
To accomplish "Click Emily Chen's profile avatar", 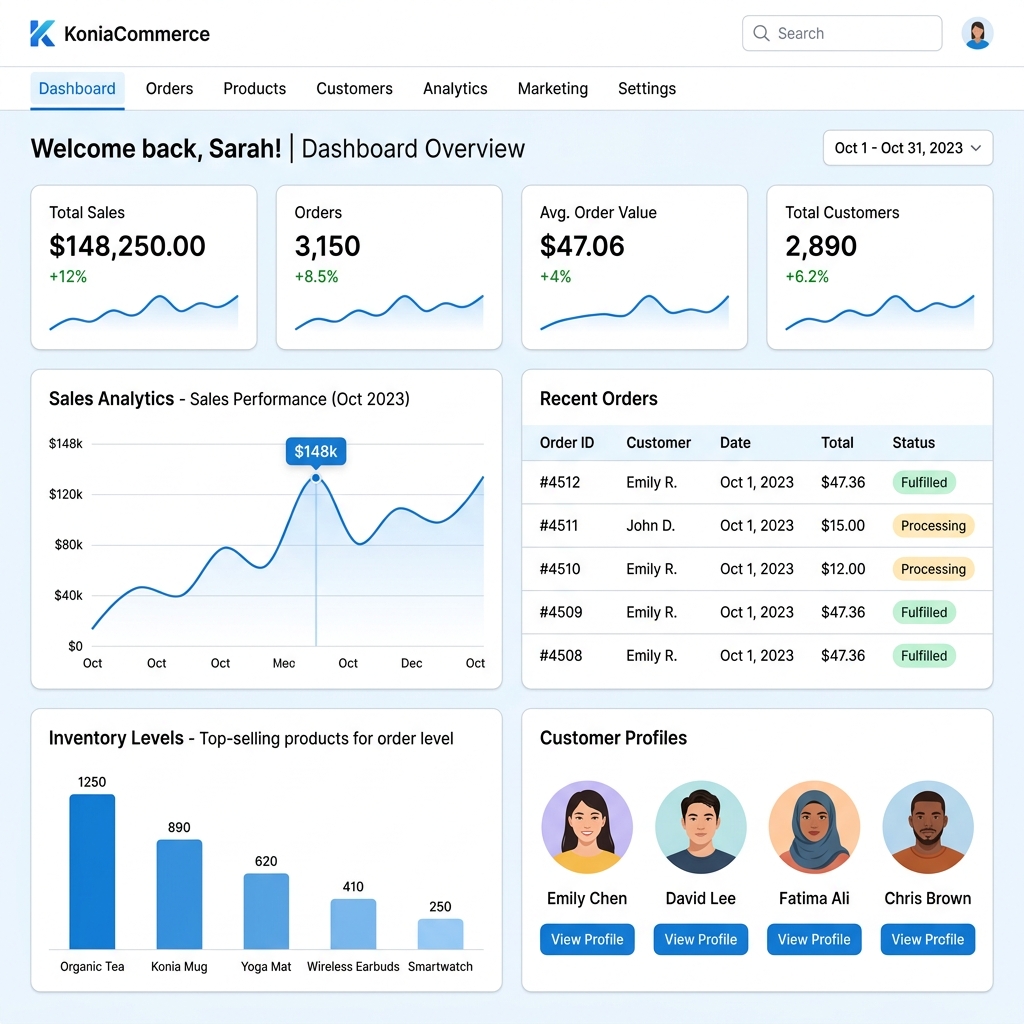I will click(586, 827).
